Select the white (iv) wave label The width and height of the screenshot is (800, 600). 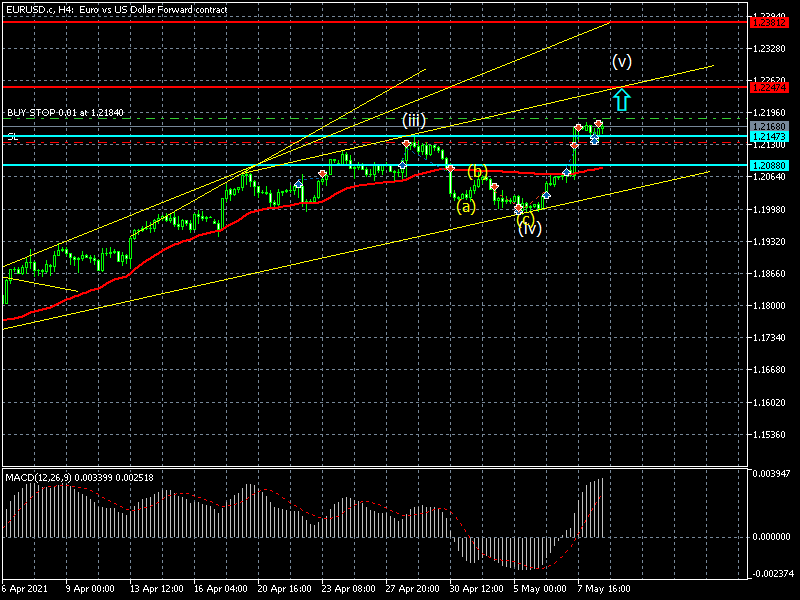pos(530,228)
